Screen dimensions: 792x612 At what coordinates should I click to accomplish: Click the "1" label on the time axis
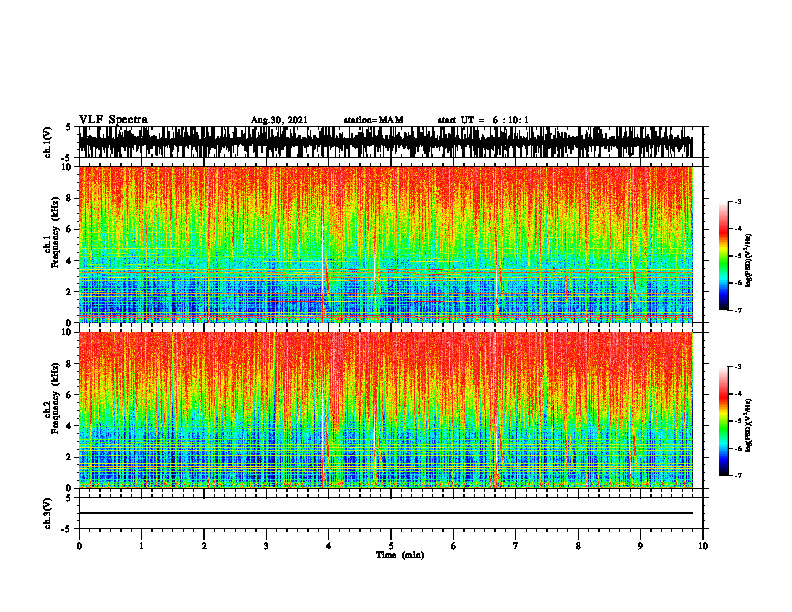(141, 546)
